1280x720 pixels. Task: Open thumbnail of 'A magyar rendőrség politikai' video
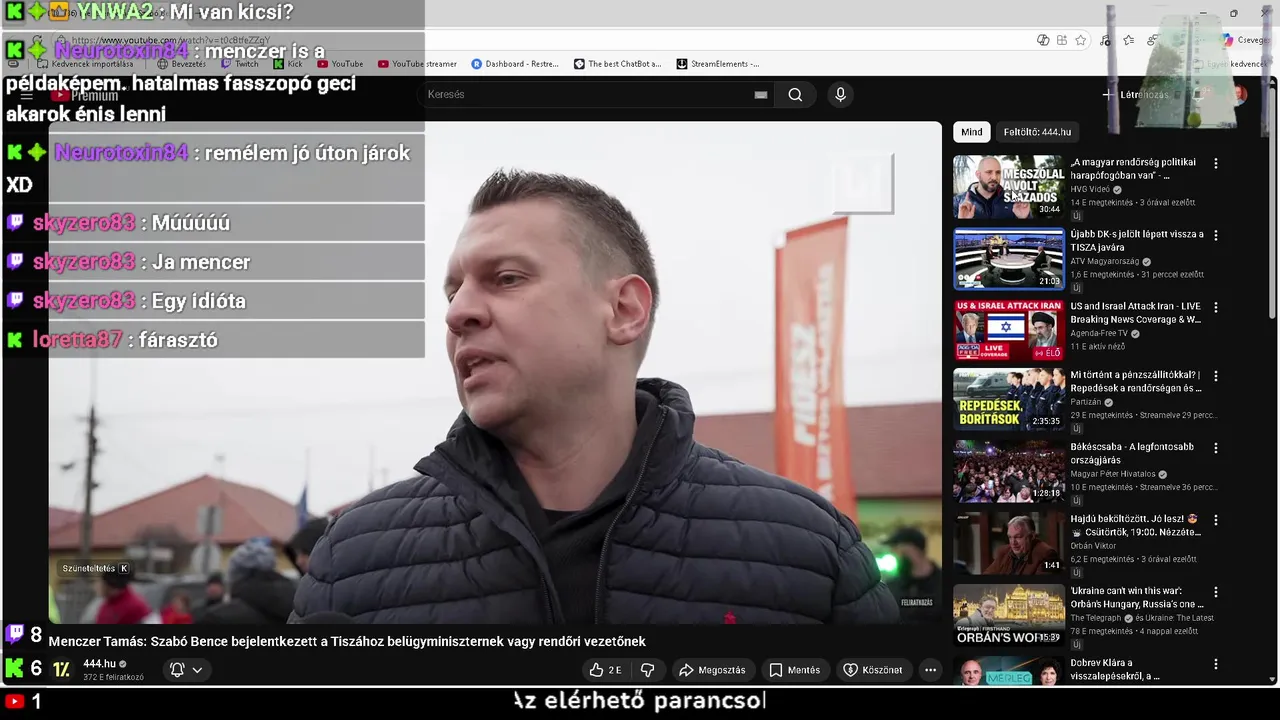click(1008, 187)
